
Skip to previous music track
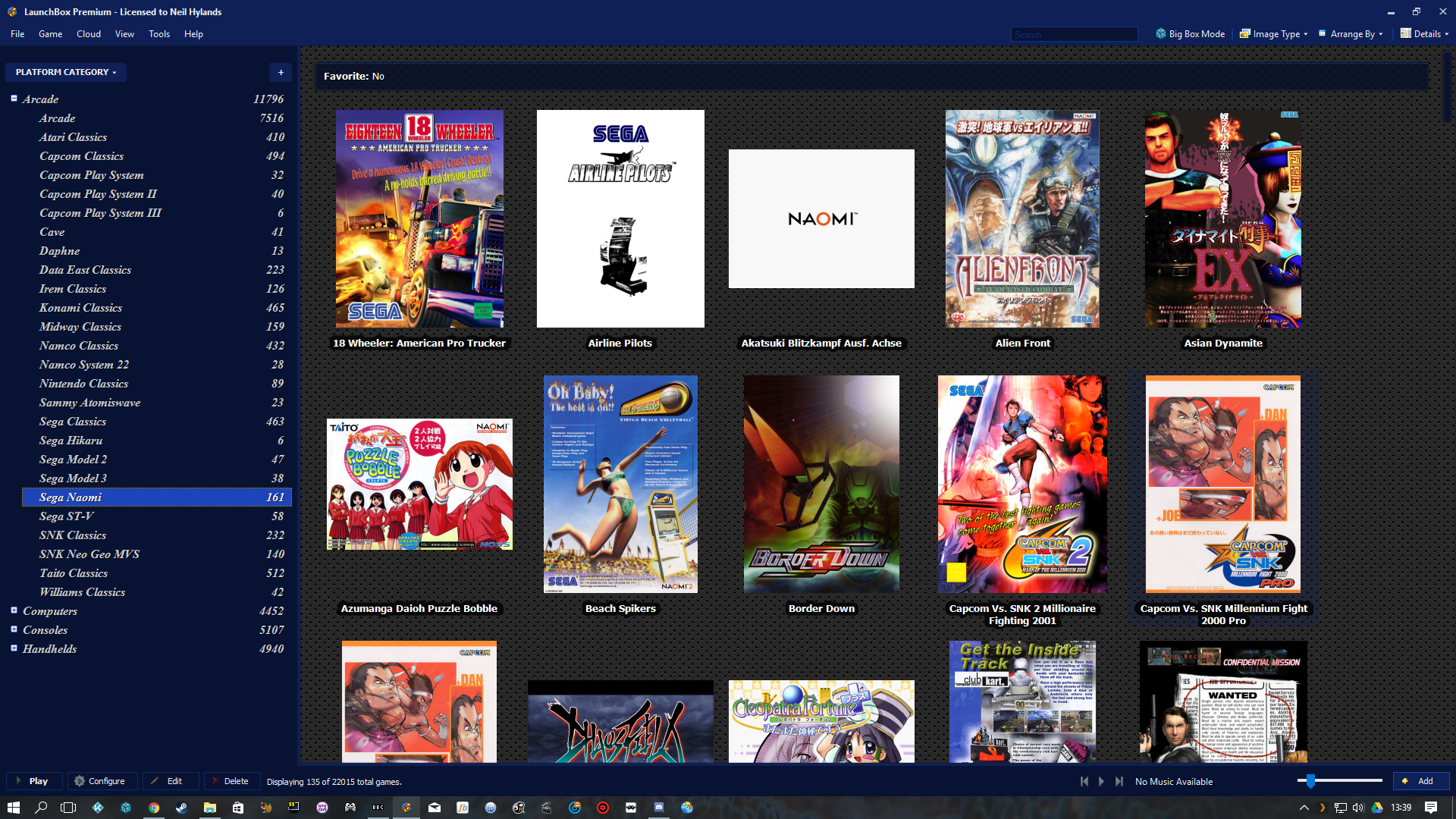pyautogui.click(x=1084, y=781)
